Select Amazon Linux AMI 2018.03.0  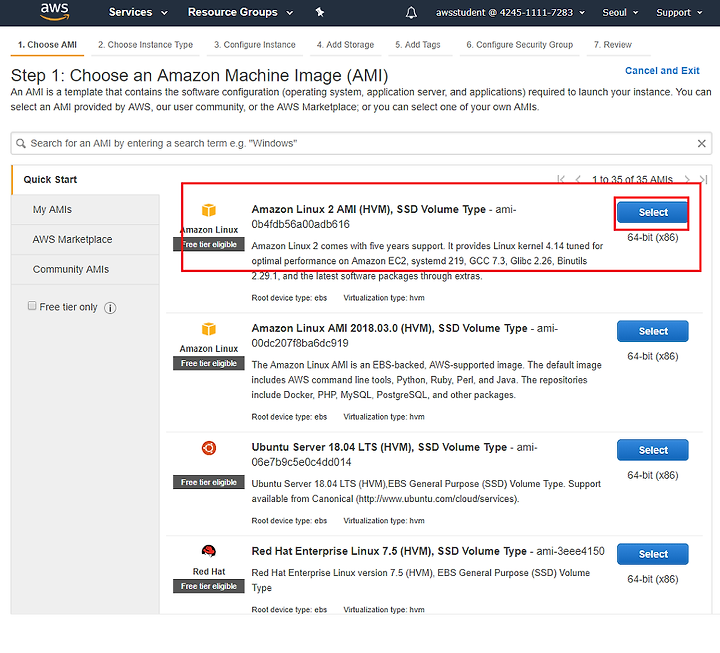pos(652,331)
